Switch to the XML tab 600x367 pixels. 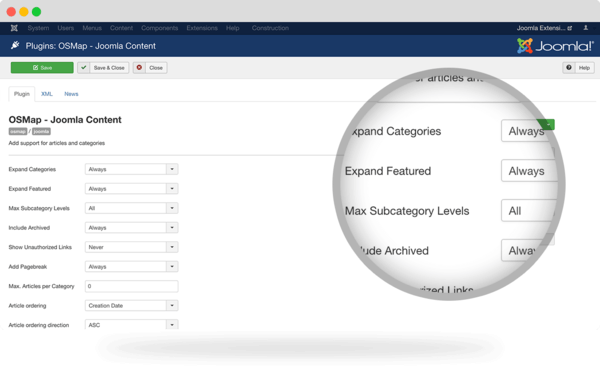[47, 94]
